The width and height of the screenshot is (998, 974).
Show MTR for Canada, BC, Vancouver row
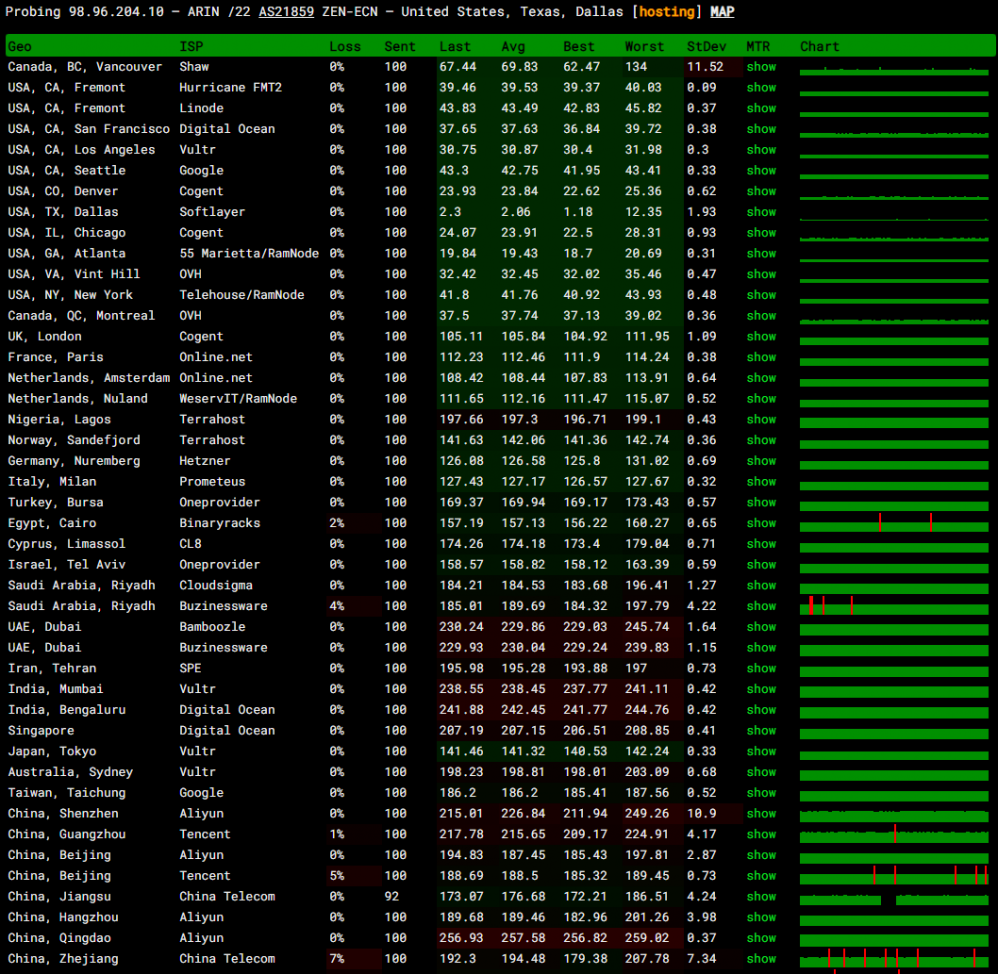coord(761,67)
